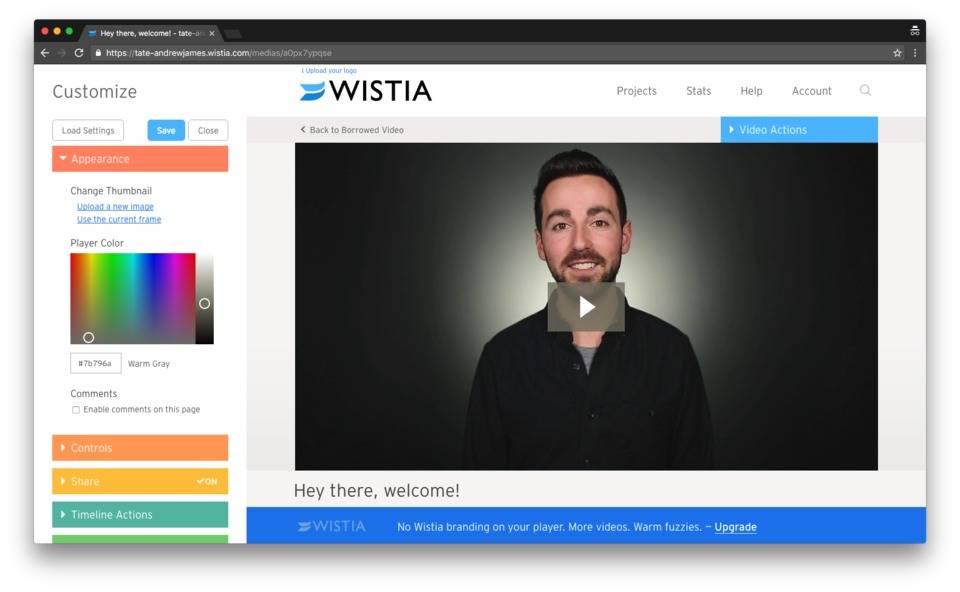This screenshot has height=592, width=960.
Task: Go back to Borrowed Video
Action: click(x=352, y=130)
